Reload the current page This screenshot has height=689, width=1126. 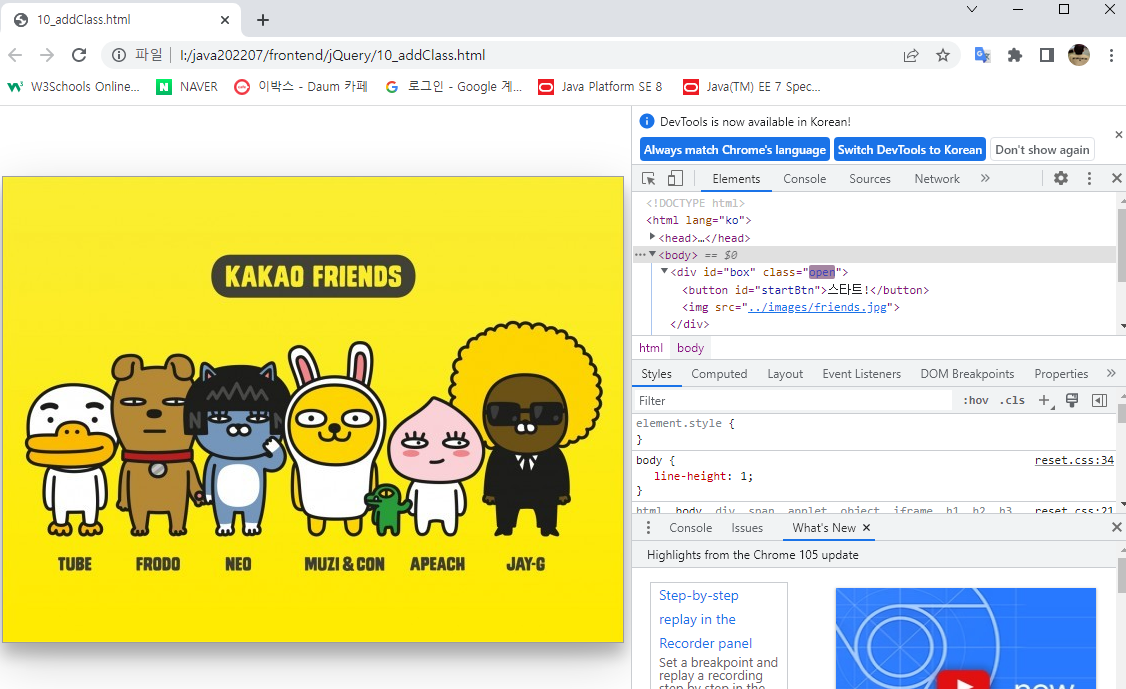tap(79, 55)
